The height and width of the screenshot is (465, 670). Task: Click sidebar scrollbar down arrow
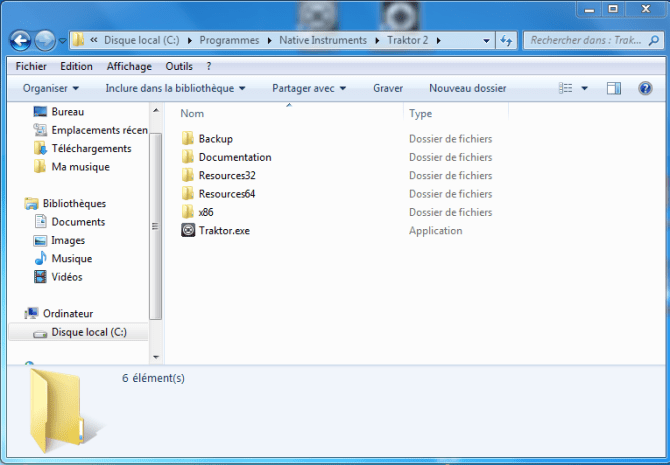pos(156,357)
